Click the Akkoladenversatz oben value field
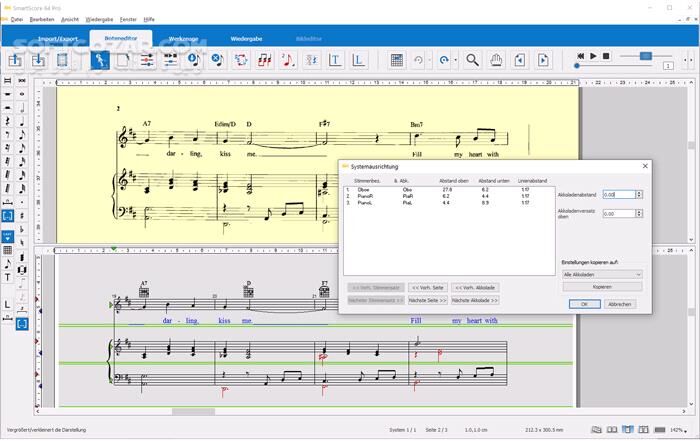Screen dimensions: 700x441 click(x=619, y=214)
